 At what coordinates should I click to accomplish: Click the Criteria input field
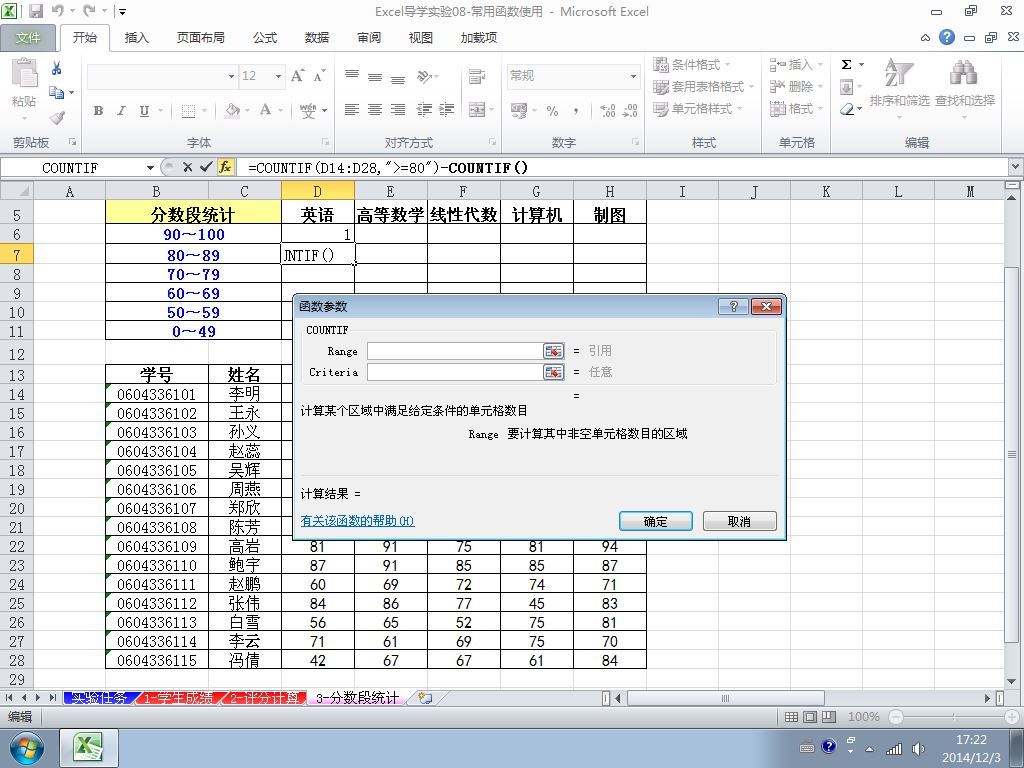click(455, 372)
